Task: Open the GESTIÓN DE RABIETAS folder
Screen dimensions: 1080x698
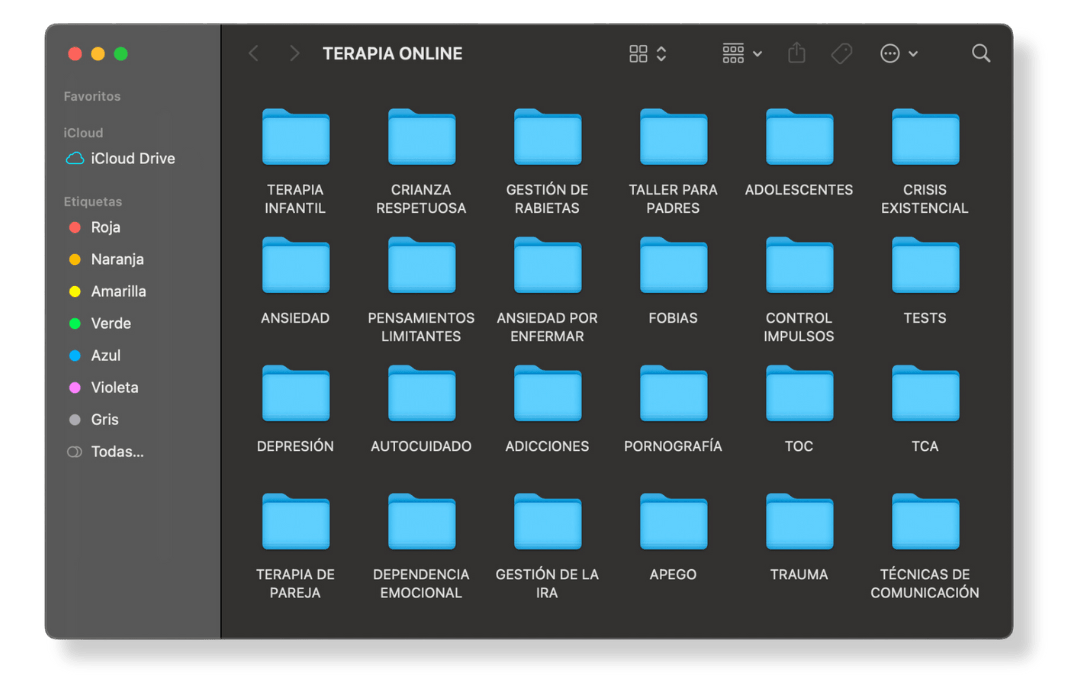Action: [548, 137]
